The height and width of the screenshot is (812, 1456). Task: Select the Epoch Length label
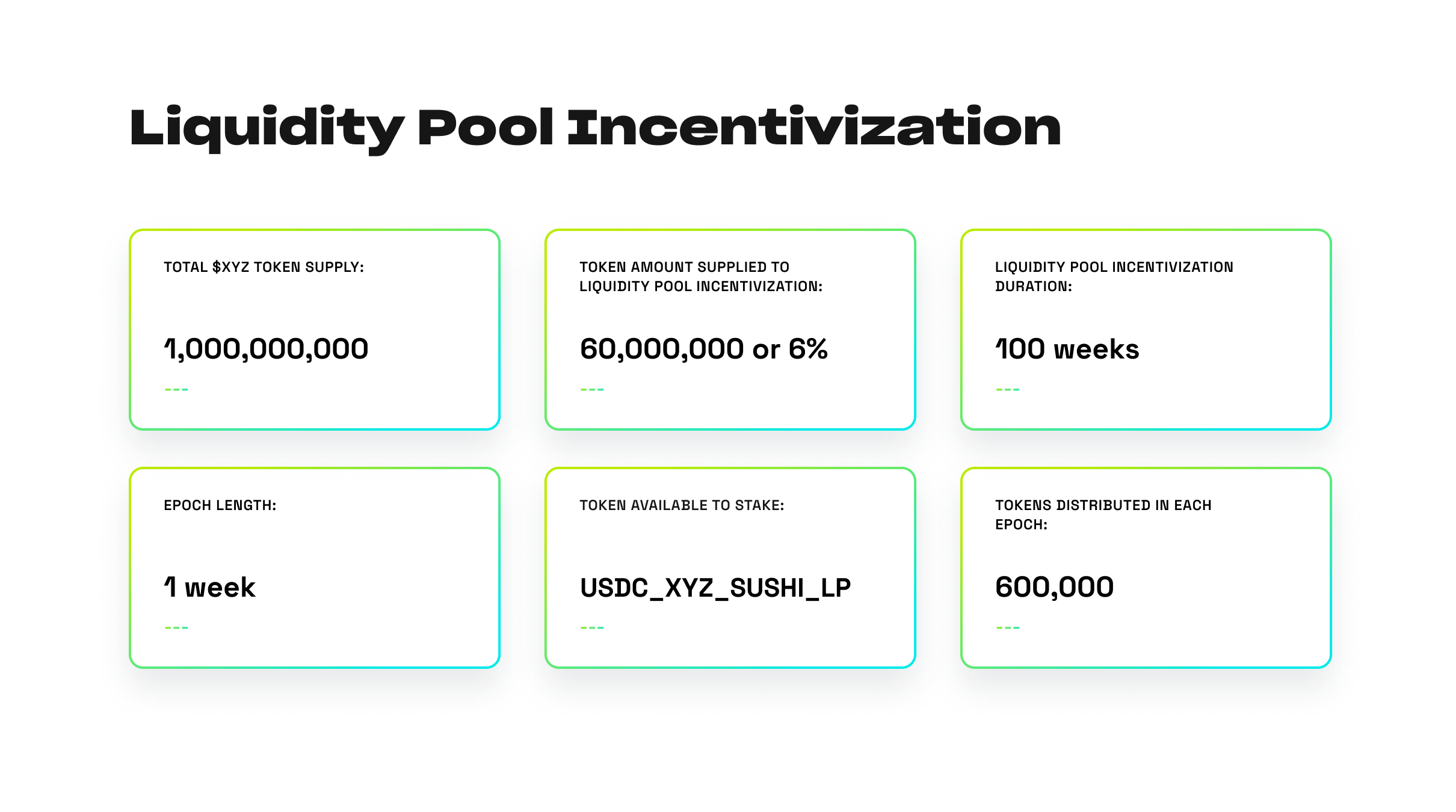(220, 505)
